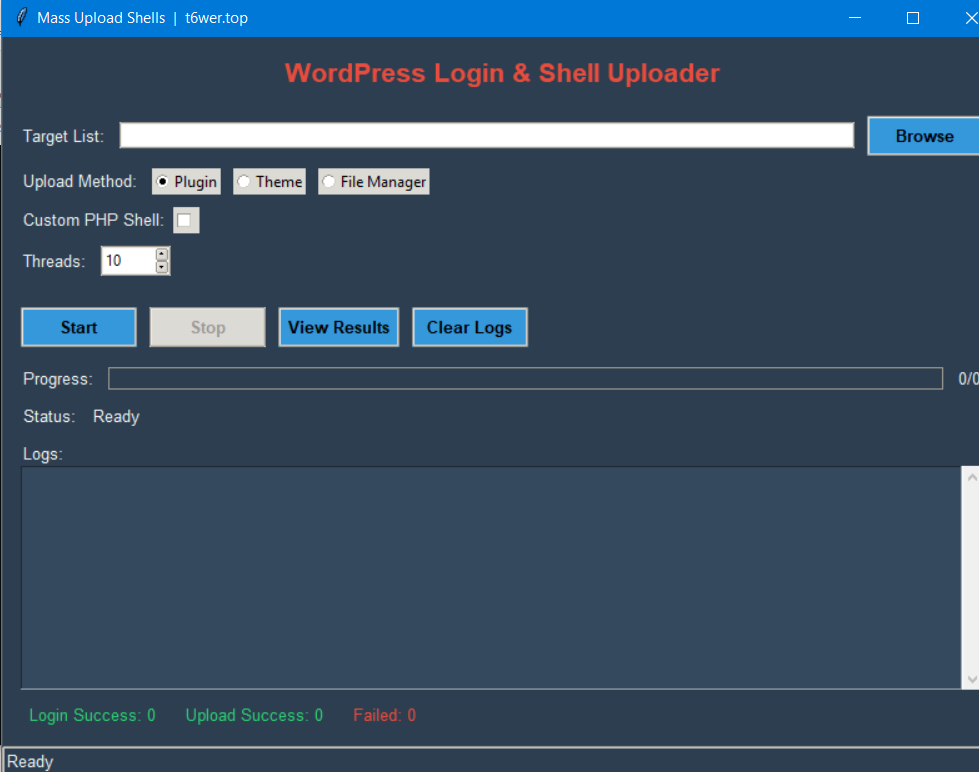
Task: Click the 'Target List:' label
Action: (x=63, y=136)
